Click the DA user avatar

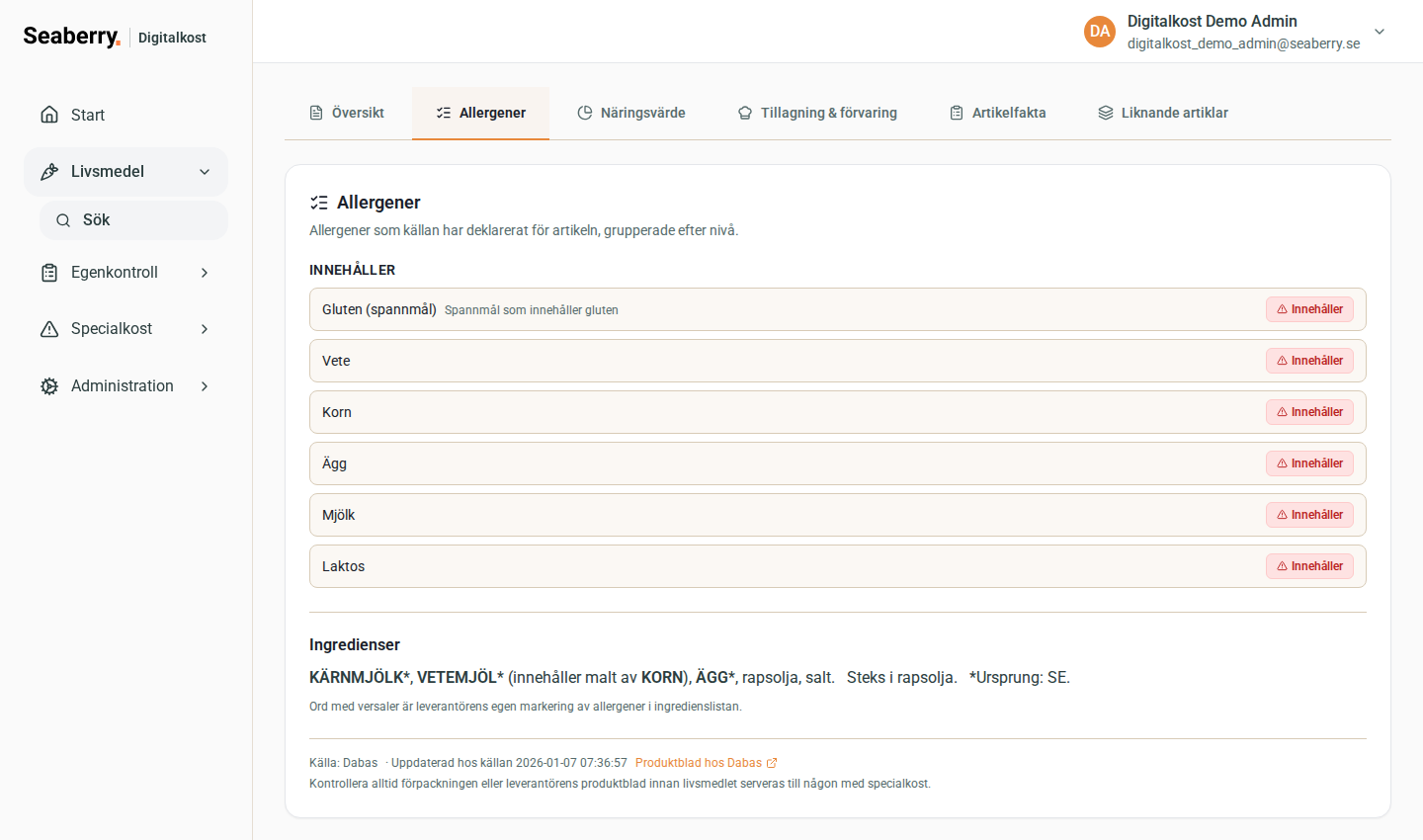[1100, 32]
